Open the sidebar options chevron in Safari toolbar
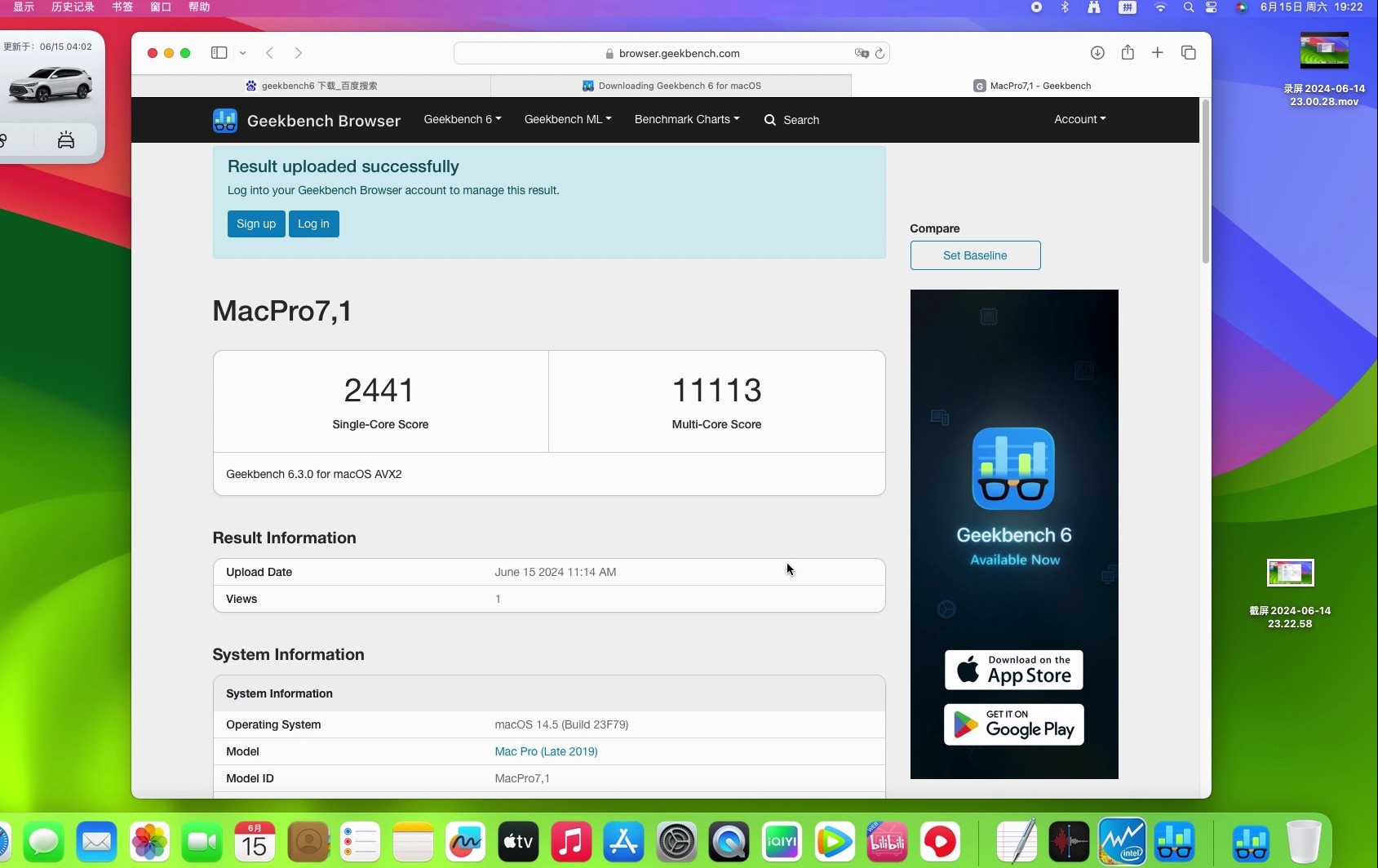This screenshot has width=1378, height=868. 243,53
